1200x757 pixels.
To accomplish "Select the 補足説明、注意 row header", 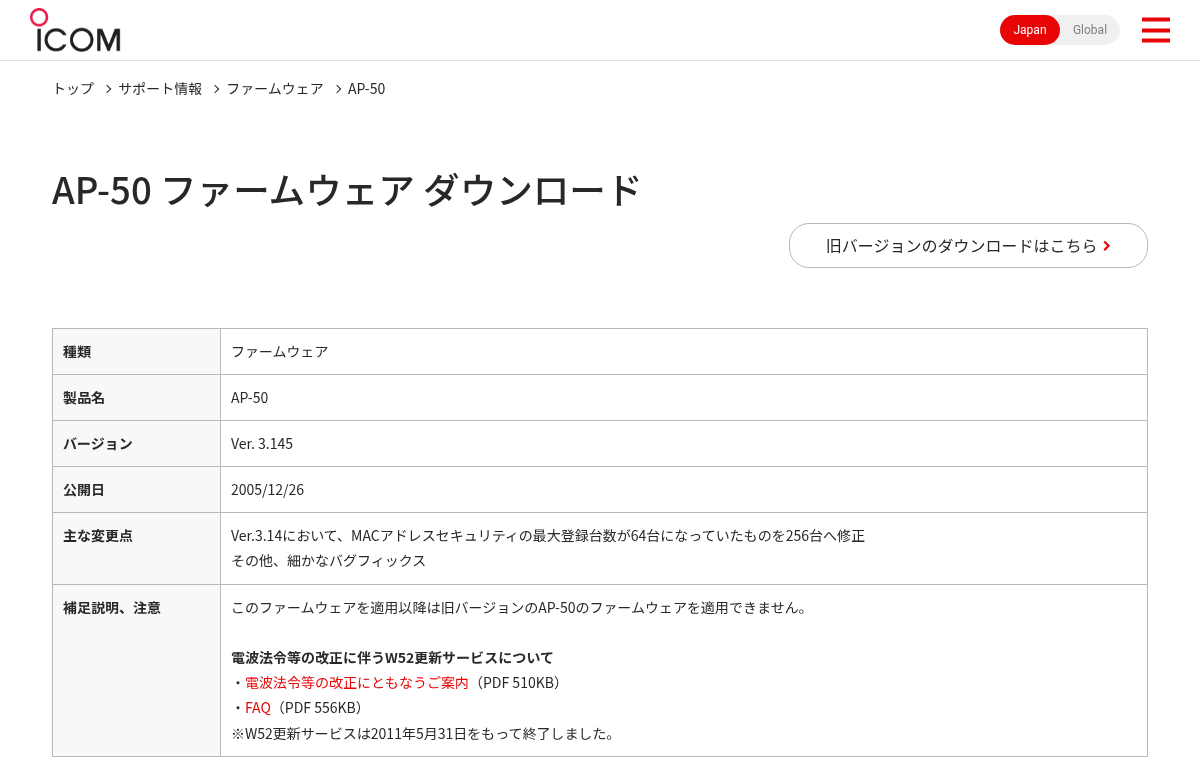I will (136, 670).
